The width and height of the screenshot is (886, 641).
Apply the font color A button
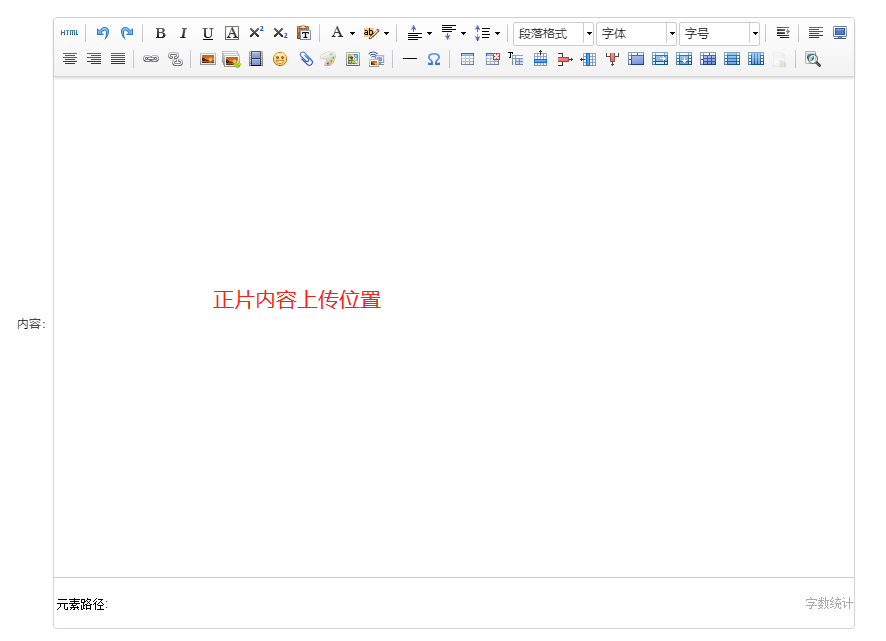337,33
